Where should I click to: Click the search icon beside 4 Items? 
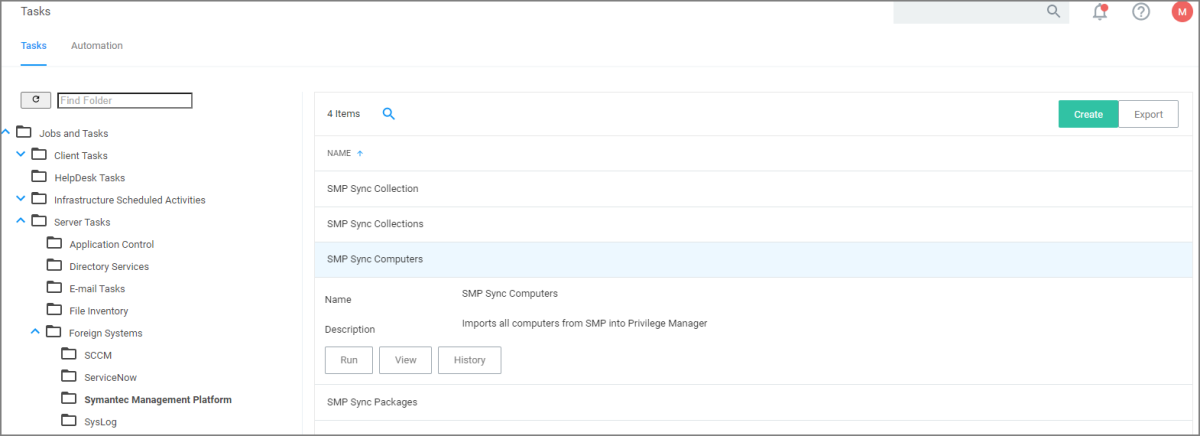point(389,114)
